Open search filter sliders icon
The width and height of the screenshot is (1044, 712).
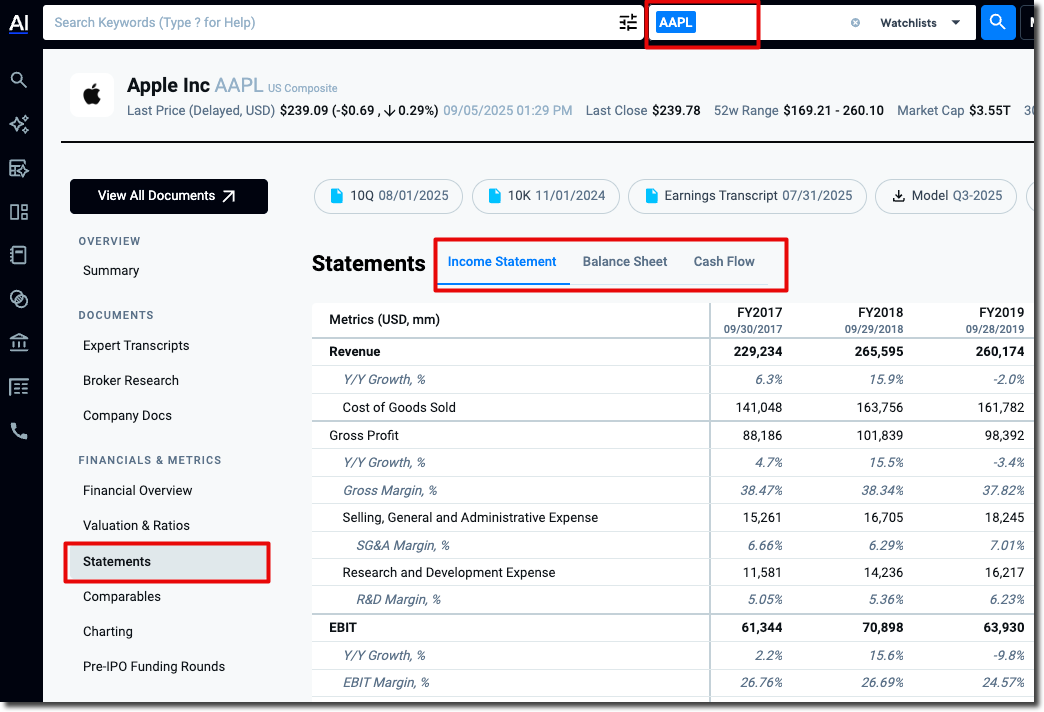(x=628, y=22)
